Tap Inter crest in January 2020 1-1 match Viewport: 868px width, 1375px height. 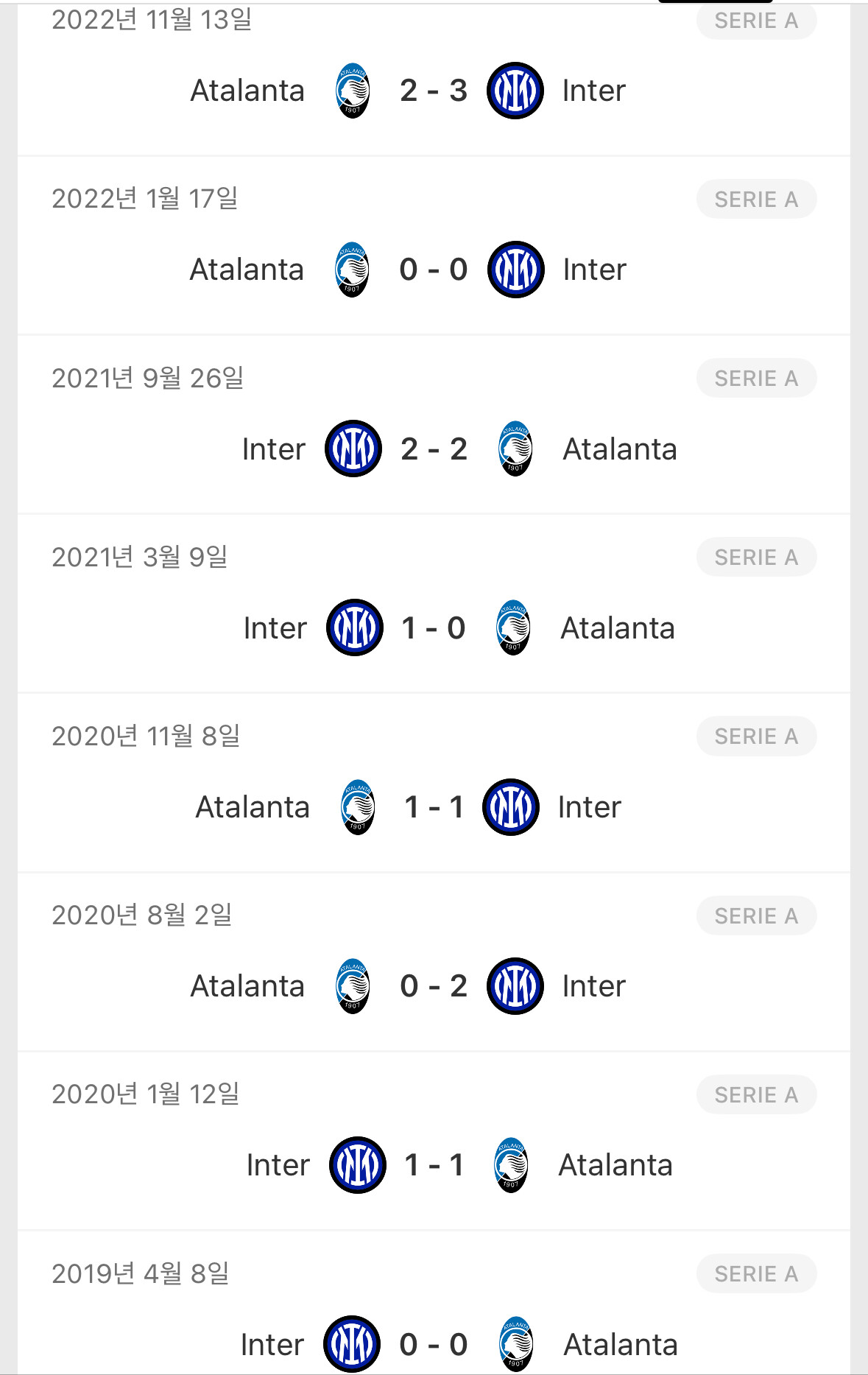point(358,1165)
